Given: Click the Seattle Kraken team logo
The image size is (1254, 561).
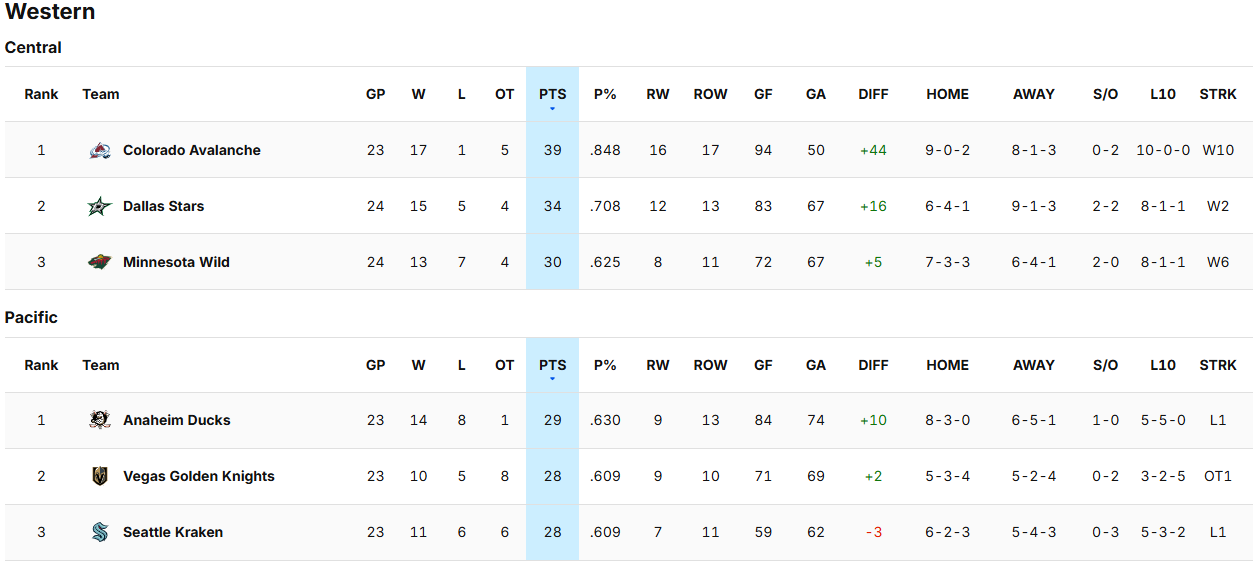Looking at the screenshot, I should [x=100, y=532].
